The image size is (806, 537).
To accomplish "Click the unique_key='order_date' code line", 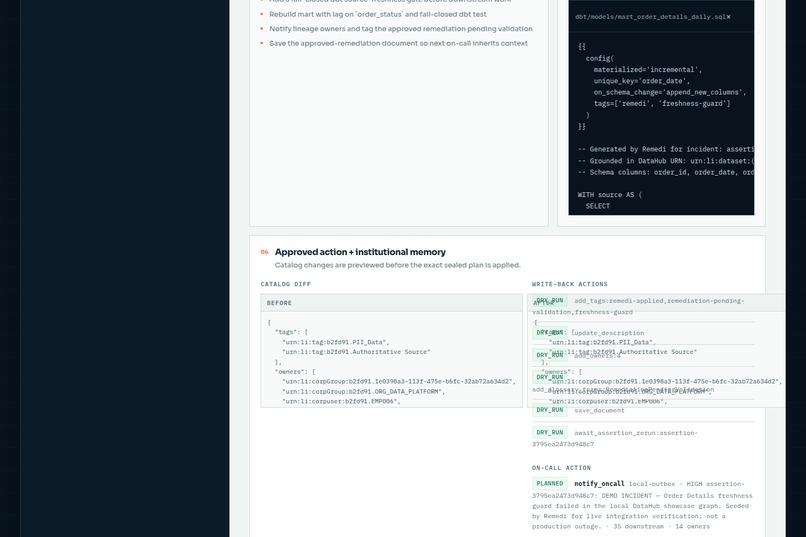I will click(x=642, y=81).
